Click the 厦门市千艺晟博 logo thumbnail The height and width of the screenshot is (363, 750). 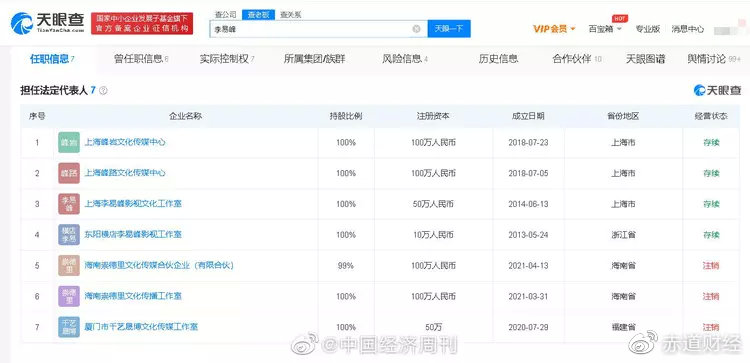(x=69, y=327)
